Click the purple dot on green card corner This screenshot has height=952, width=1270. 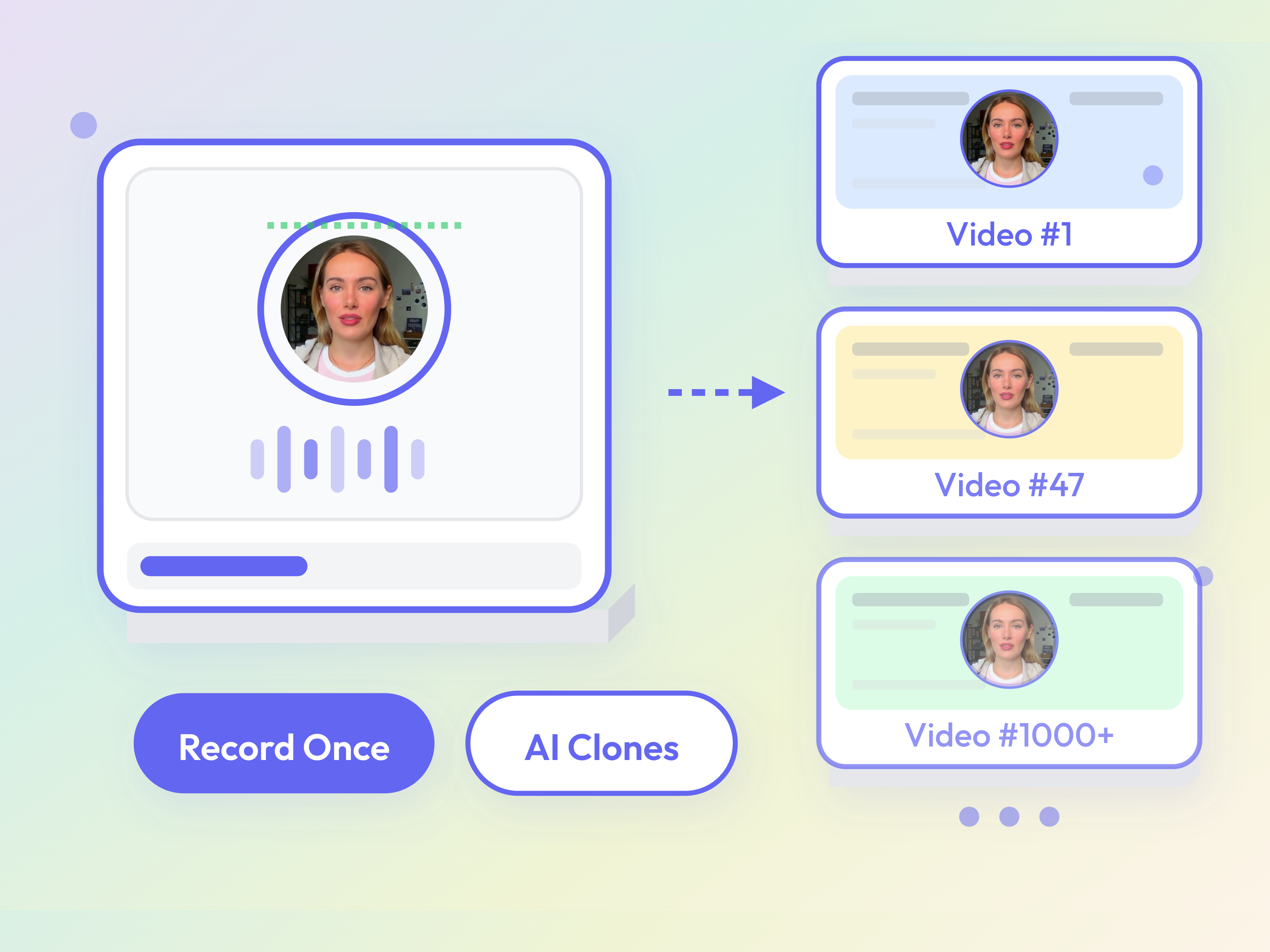pyautogui.click(x=1203, y=576)
